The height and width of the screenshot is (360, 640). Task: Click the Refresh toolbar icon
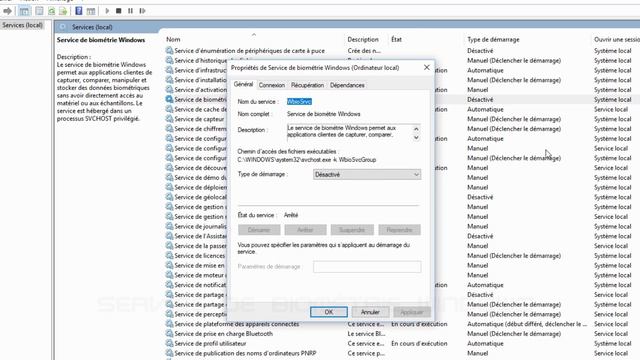51,11
